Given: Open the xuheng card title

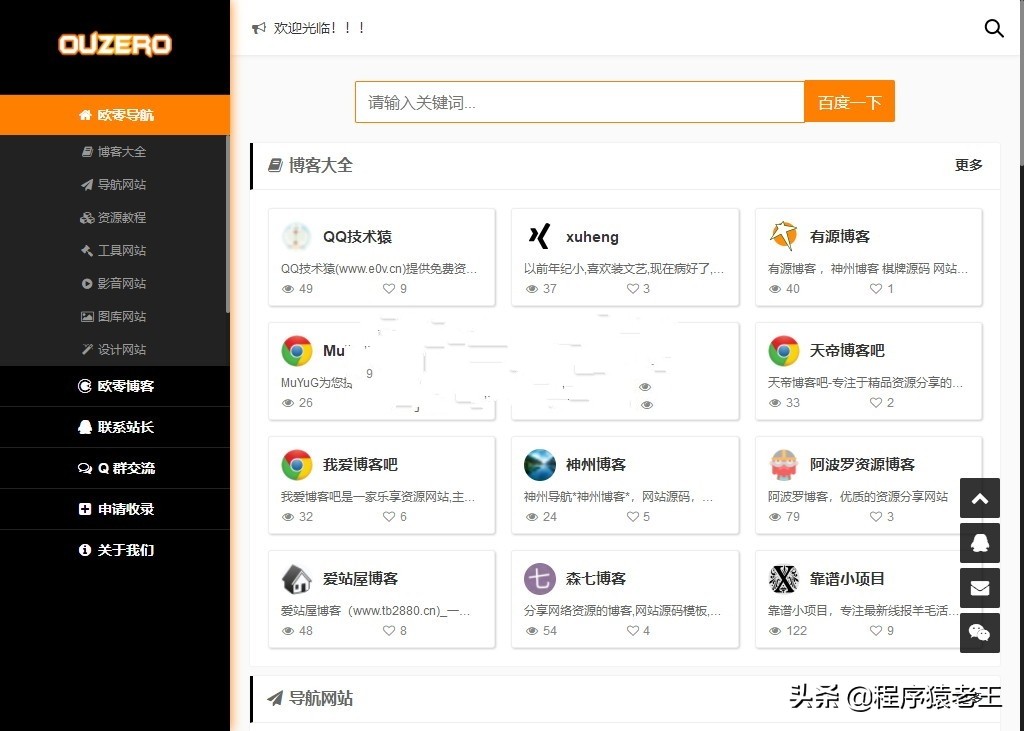Looking at the screenshot, I should click(592, 236).
